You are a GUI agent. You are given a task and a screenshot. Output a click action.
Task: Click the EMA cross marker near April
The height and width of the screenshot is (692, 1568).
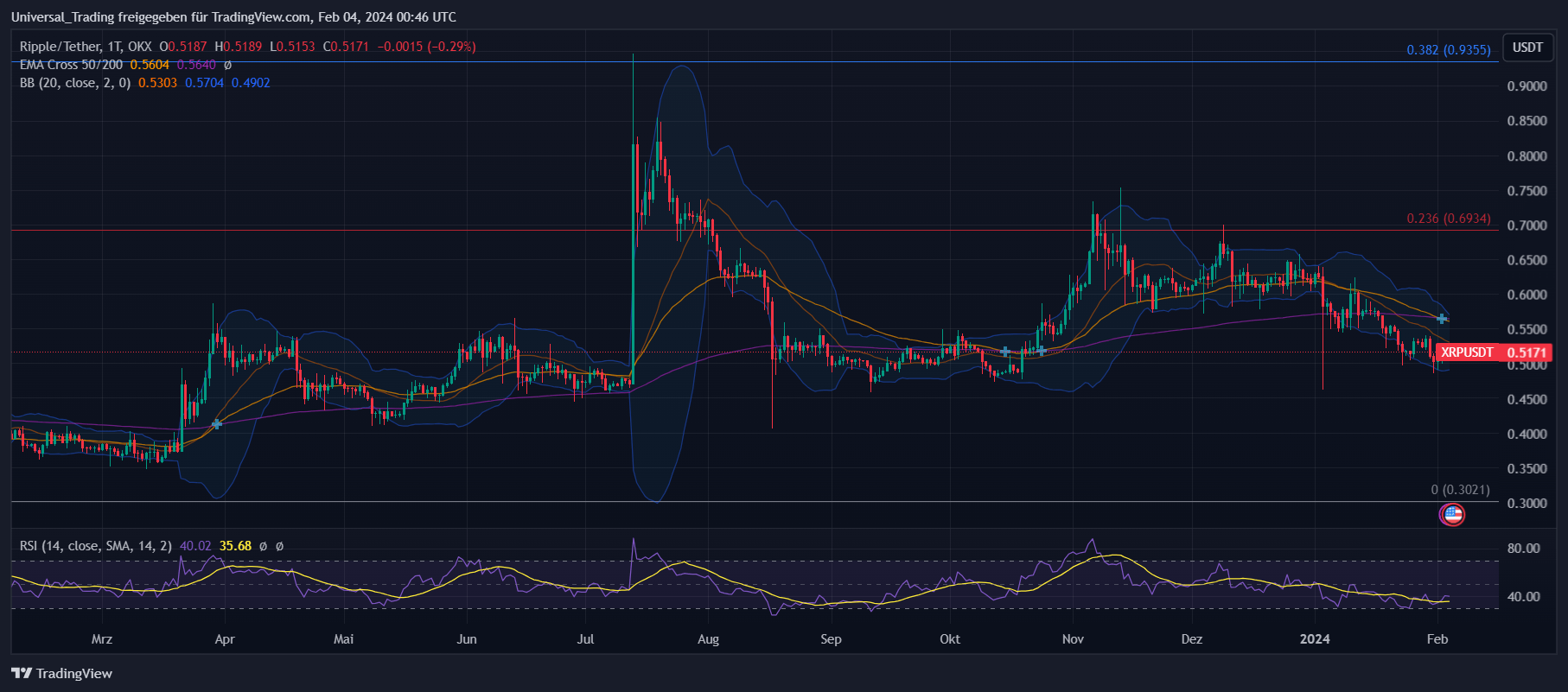[217, 423]
